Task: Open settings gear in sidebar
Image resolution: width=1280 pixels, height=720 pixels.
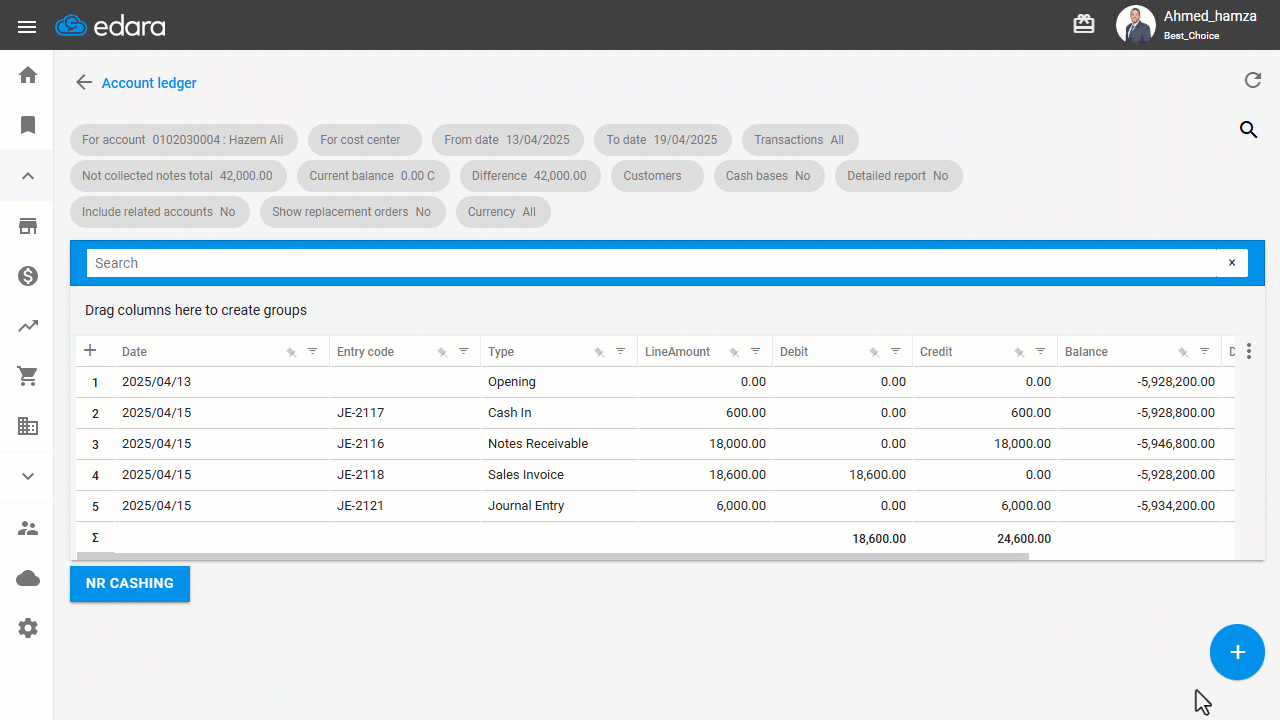Action: [28, 628]
